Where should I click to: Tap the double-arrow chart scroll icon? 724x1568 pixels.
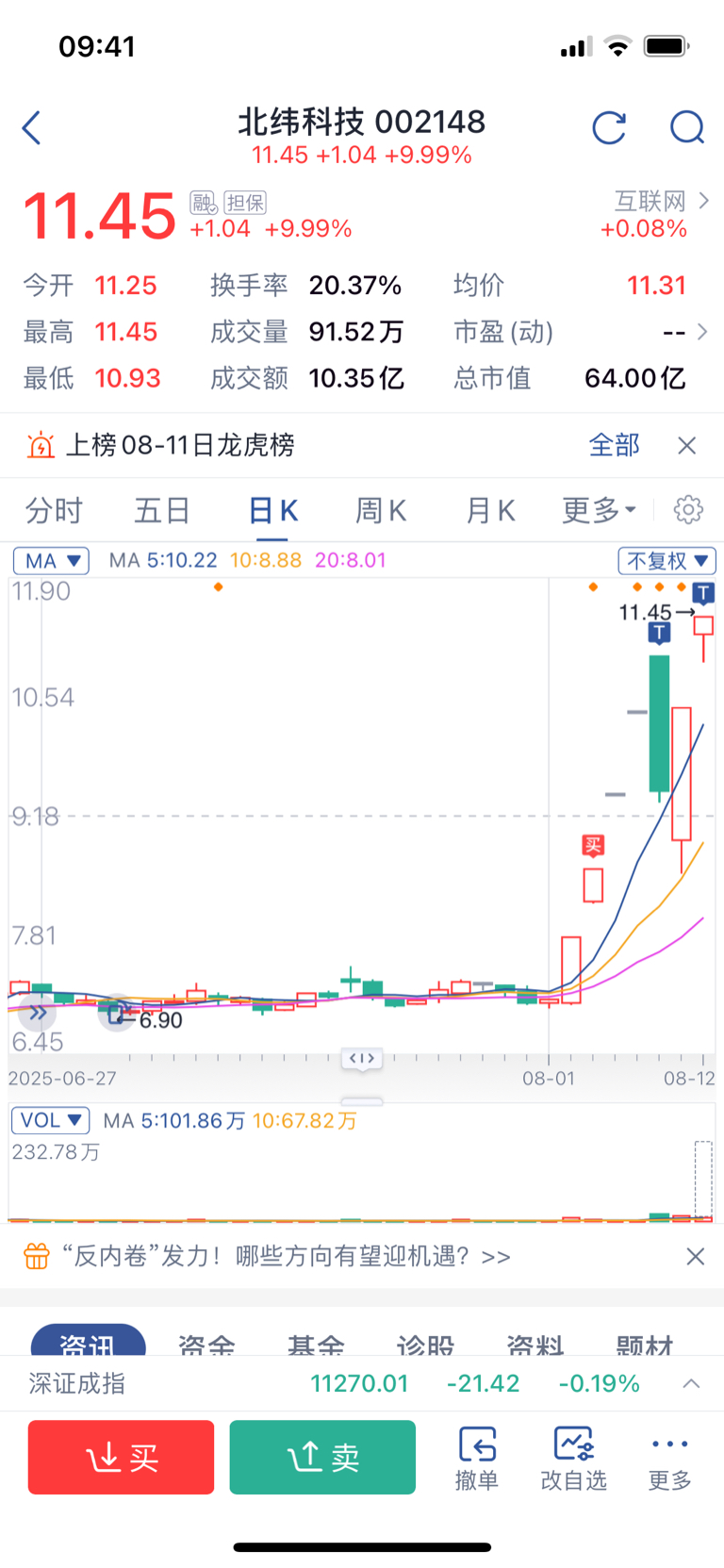[38, 1013]
